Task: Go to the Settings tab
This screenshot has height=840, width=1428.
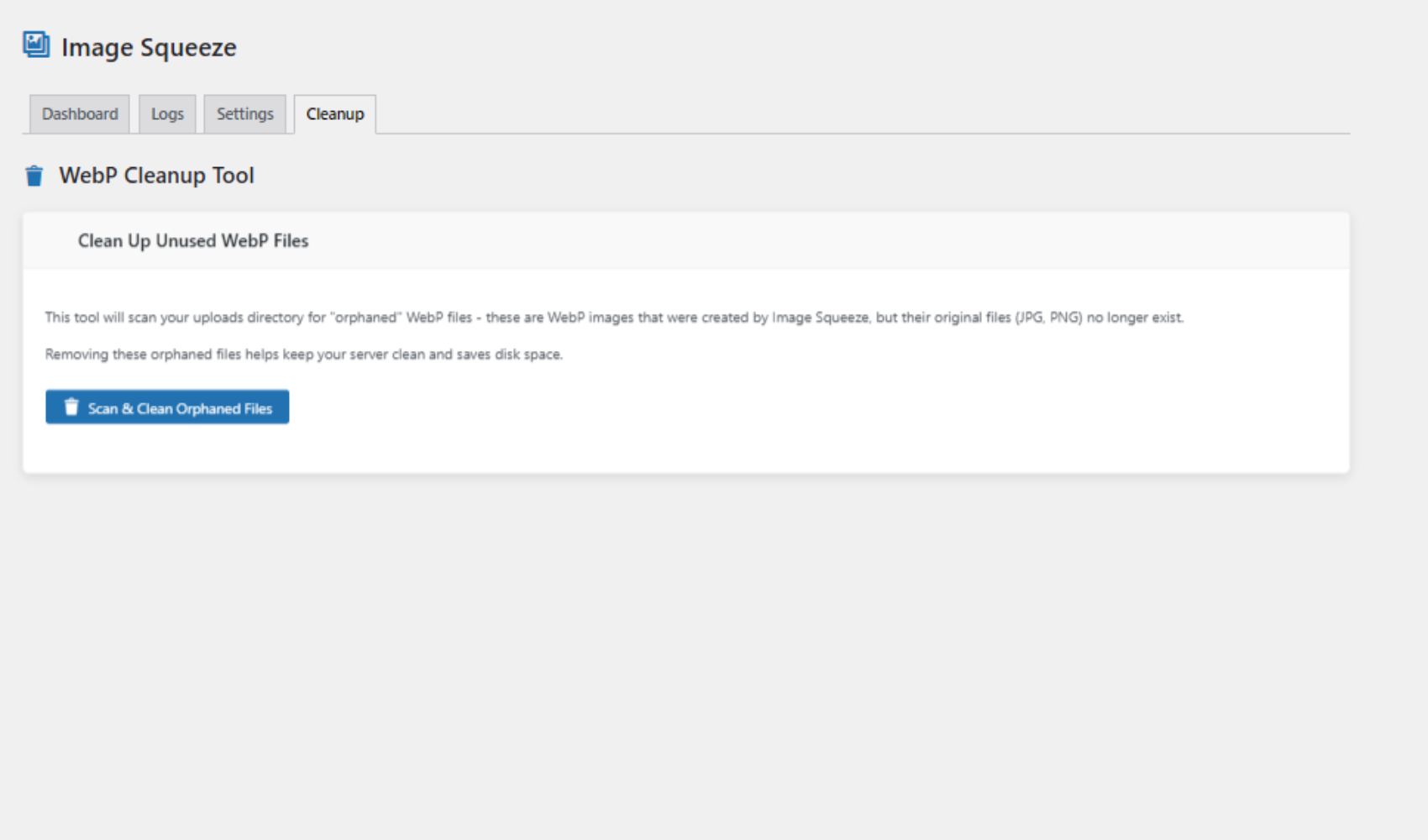Action: click(x=245, y=113)
